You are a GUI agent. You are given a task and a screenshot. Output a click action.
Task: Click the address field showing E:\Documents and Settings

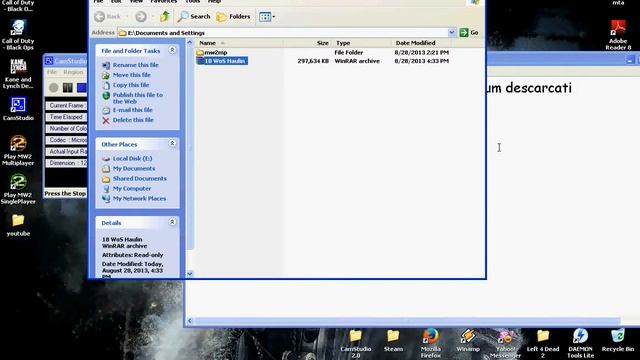tap(282, 33)
